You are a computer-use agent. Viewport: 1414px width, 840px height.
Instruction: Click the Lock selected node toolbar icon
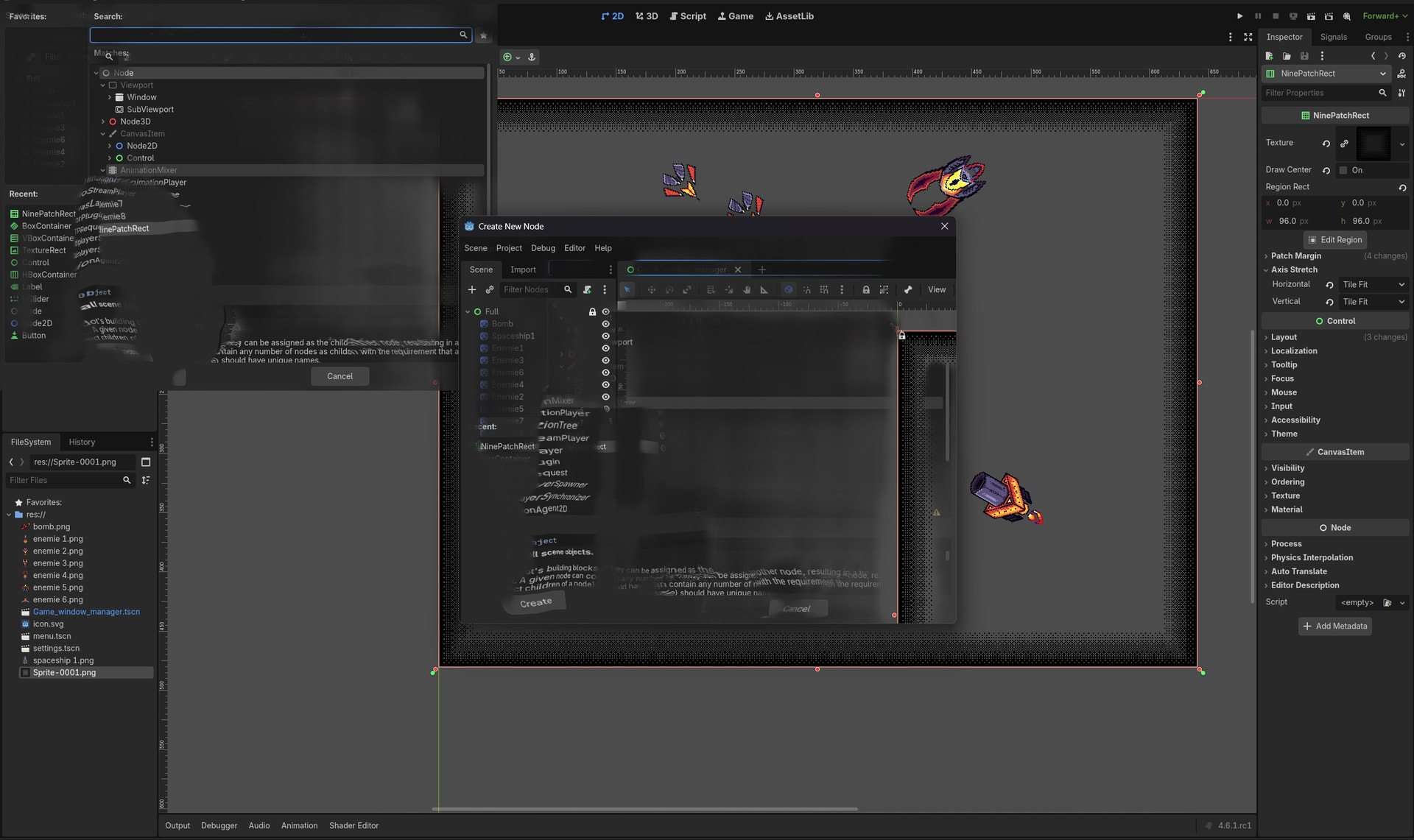pyautogui.click(x=865, y=290)
